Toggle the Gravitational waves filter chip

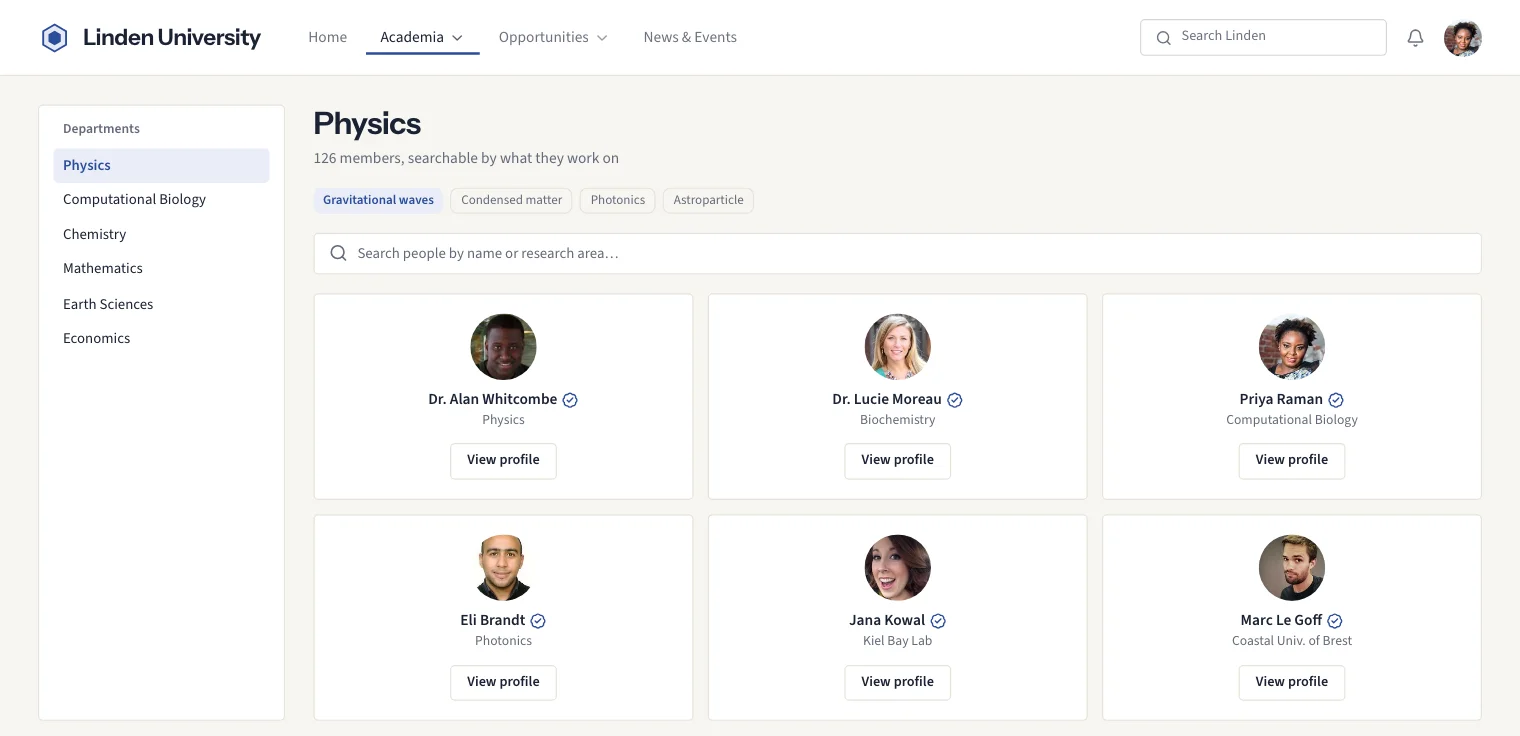tap(378, 200)
